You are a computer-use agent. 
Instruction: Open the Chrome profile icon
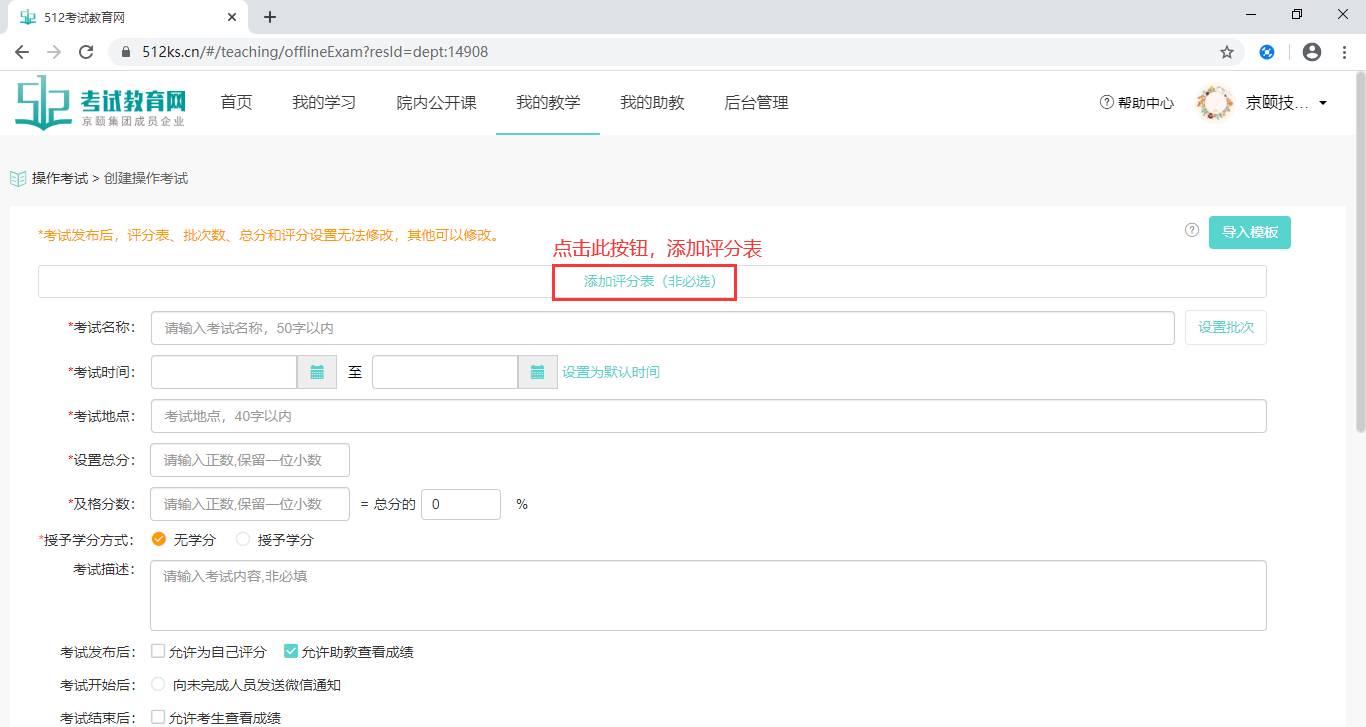pos(1312,52)
